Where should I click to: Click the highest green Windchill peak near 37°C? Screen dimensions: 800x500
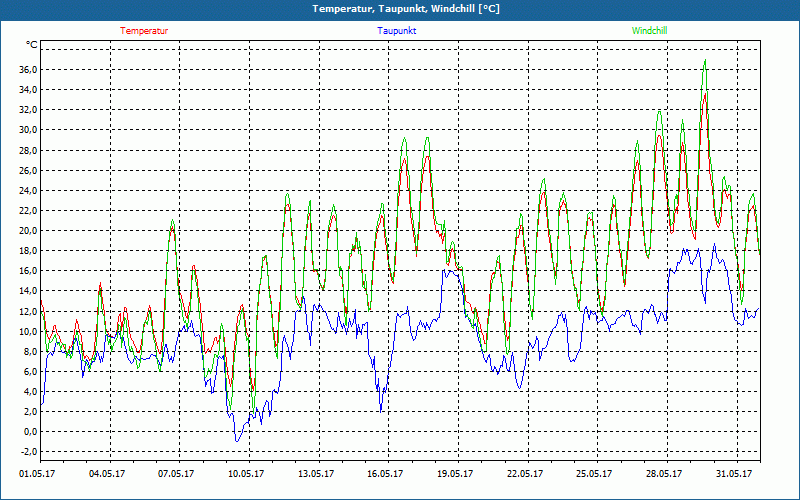pyautogui.click(x=705, y=60)
